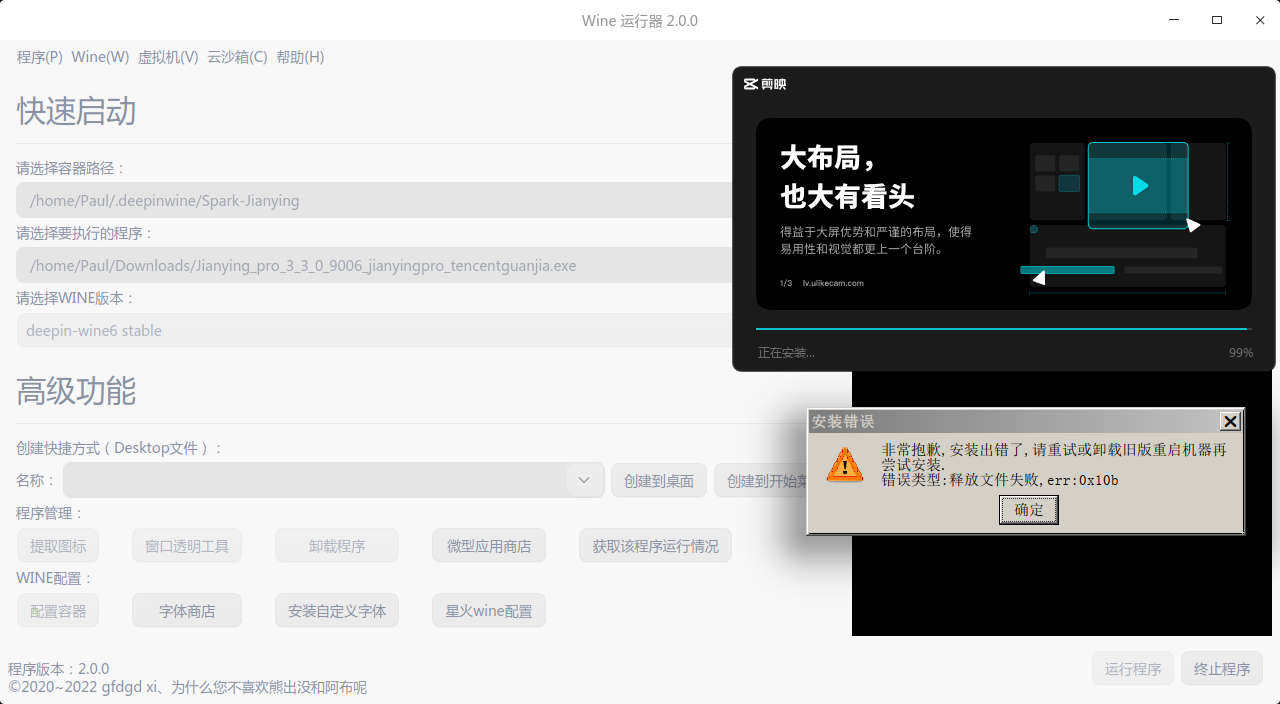The height and width of the screenshot is (704, 1280).
Task: Click into the shortcut 名称 input field
Action: pyautogui.click(x=315, y=480)
